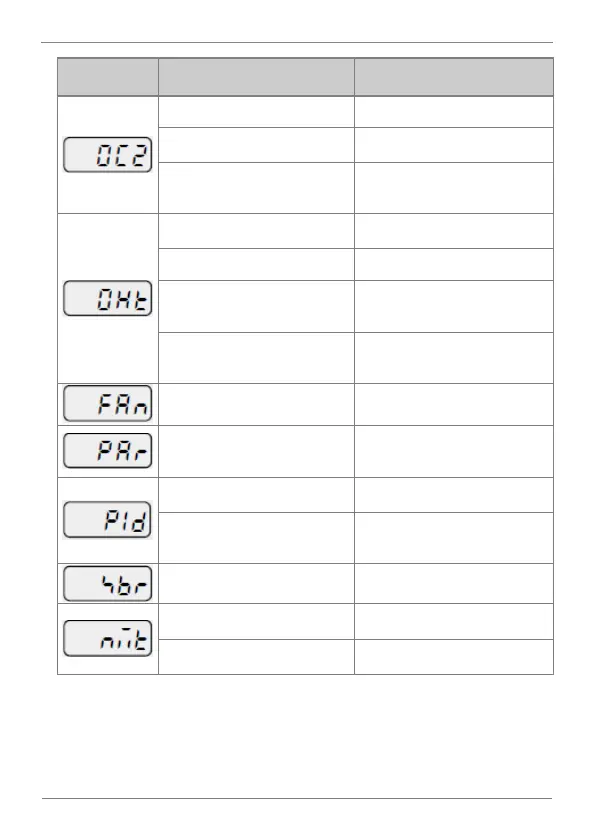Click the first gray header cell
The height and width of the screenshot is (839, 595).
pyautogui.click(x=108, y=77)
